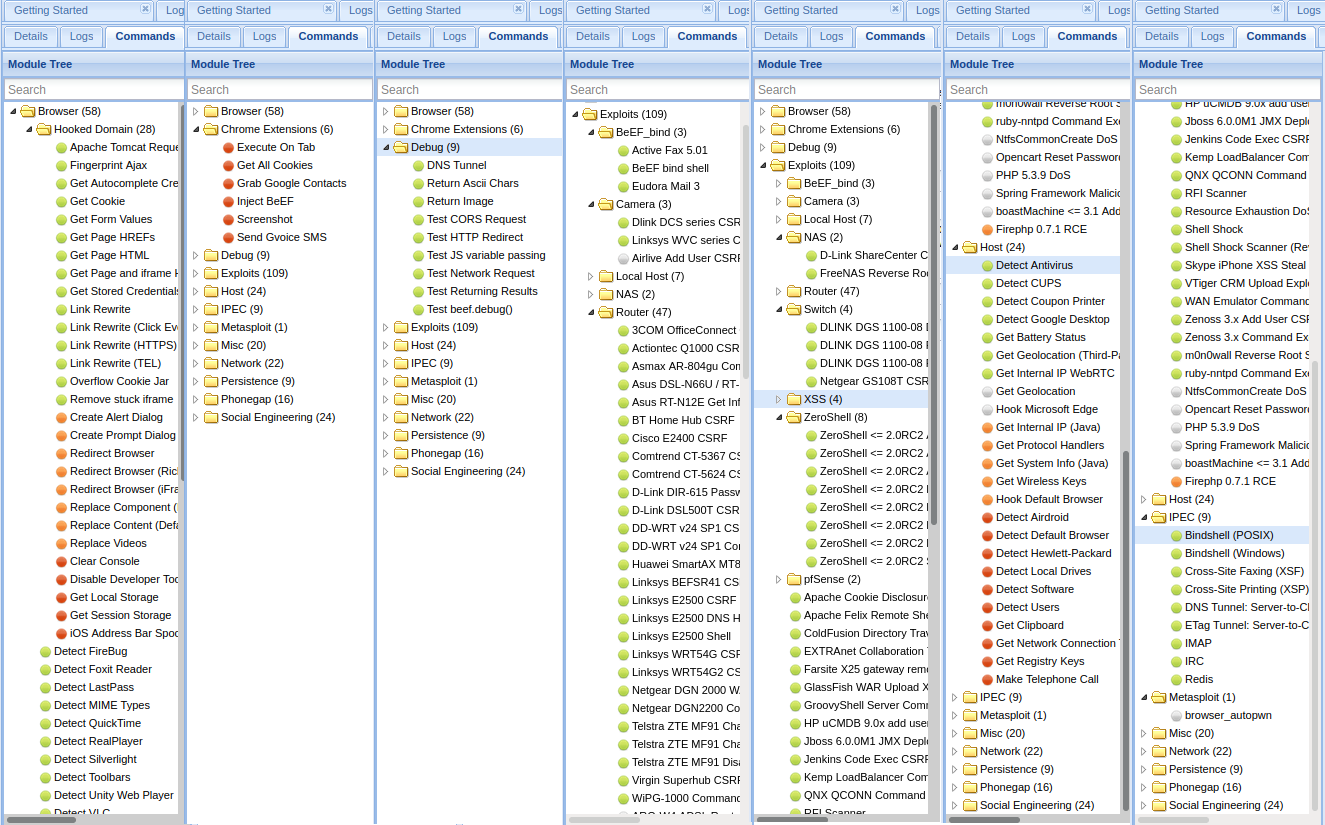Click the grey icon by Airlive Add User

tap(623, 258)
